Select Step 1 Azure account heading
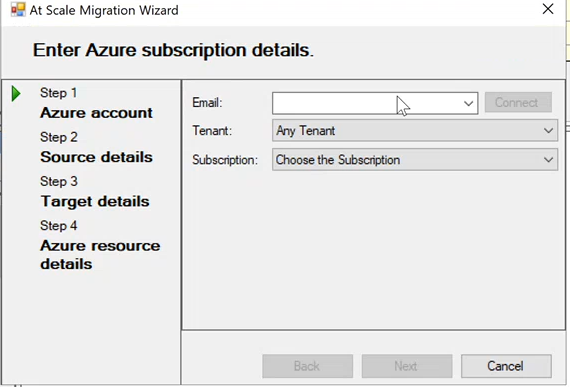 pyautogui.click(x=96, y=113)
